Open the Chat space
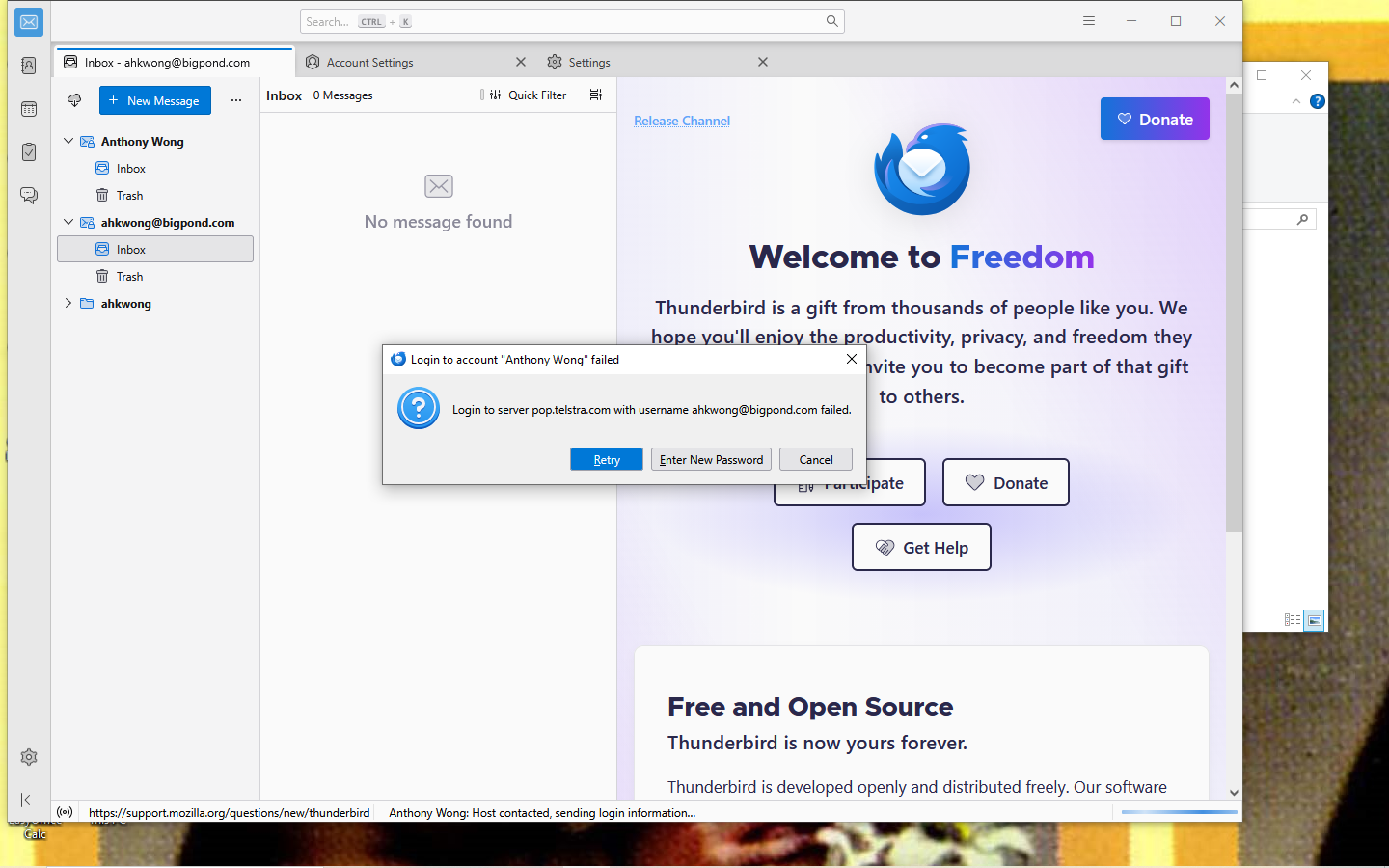This screenshot has height=868, width=1389. click(29, 196)
